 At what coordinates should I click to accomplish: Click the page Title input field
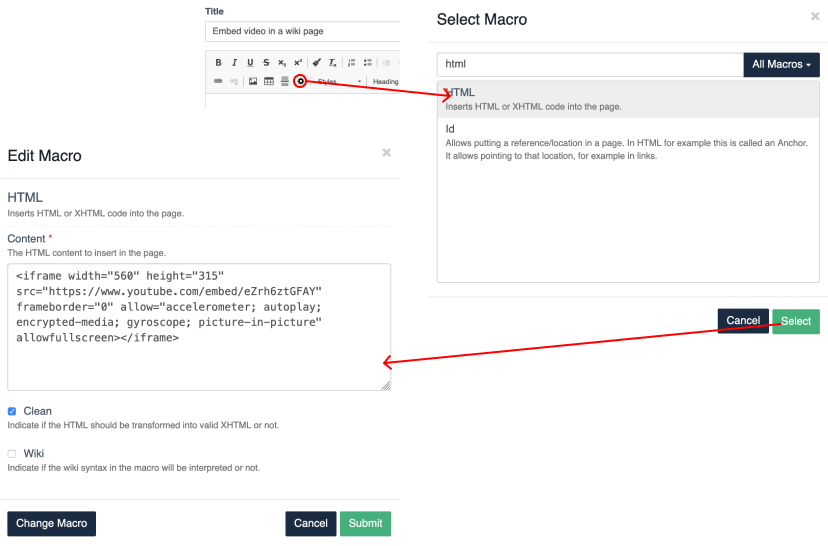(x=303, y=31)
